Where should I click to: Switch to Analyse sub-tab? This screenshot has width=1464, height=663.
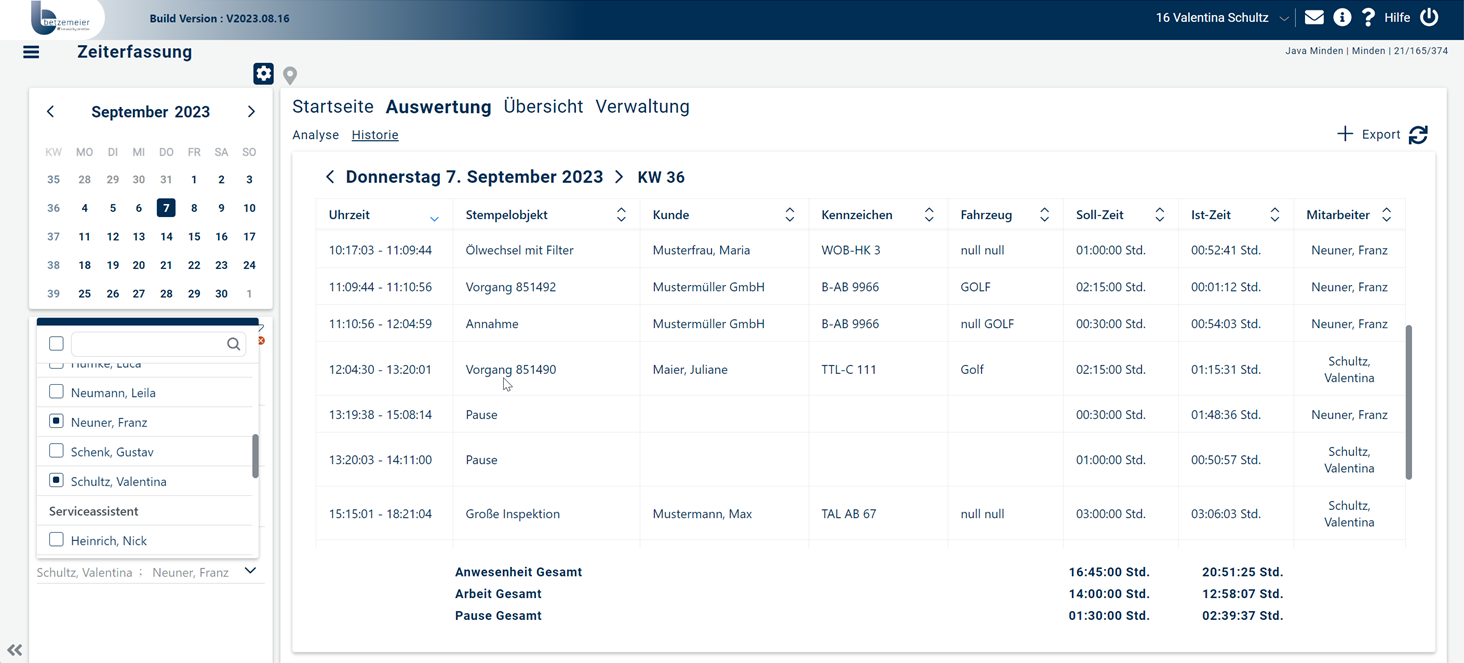315,135
